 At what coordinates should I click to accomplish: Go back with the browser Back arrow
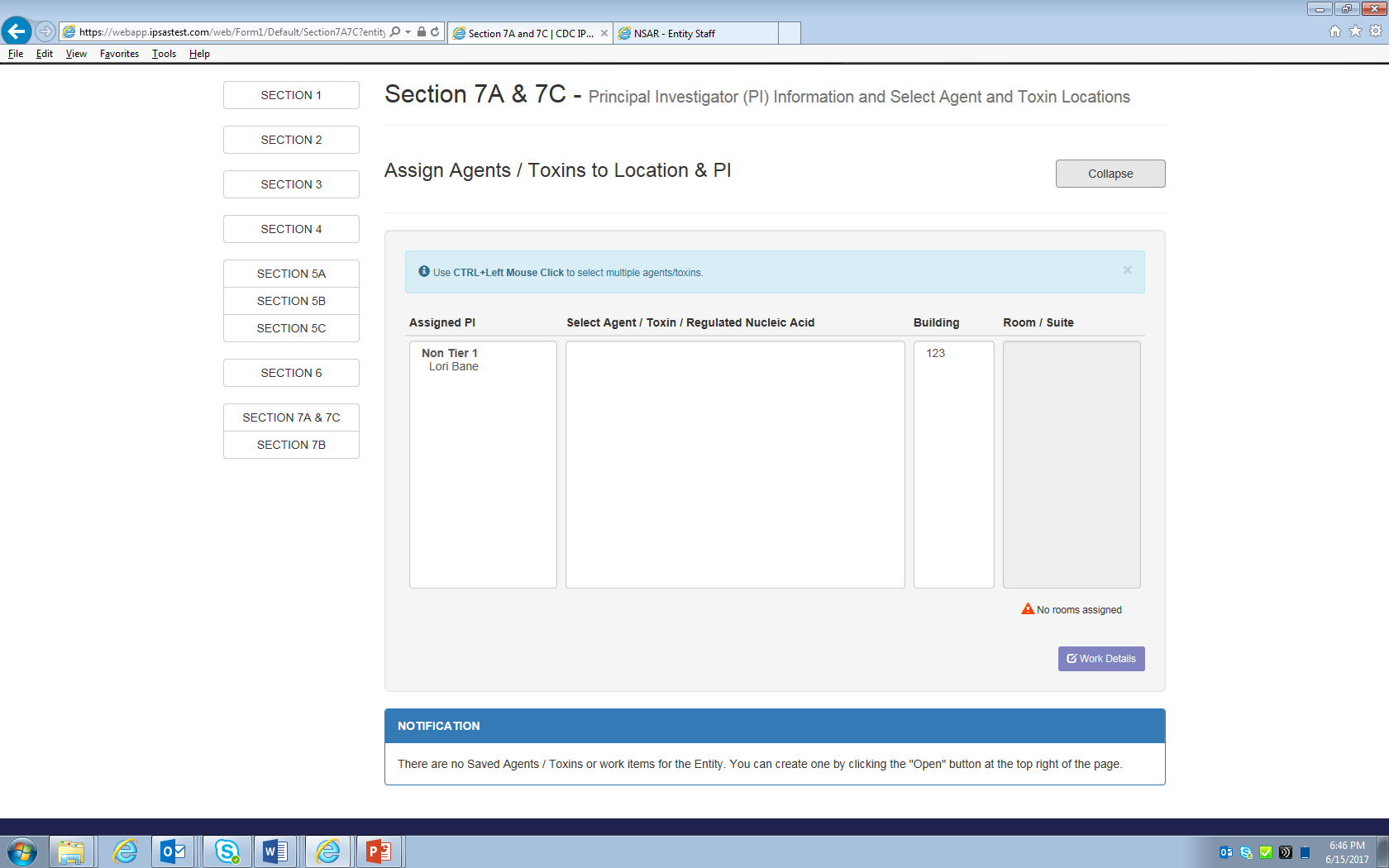point(17,31)
